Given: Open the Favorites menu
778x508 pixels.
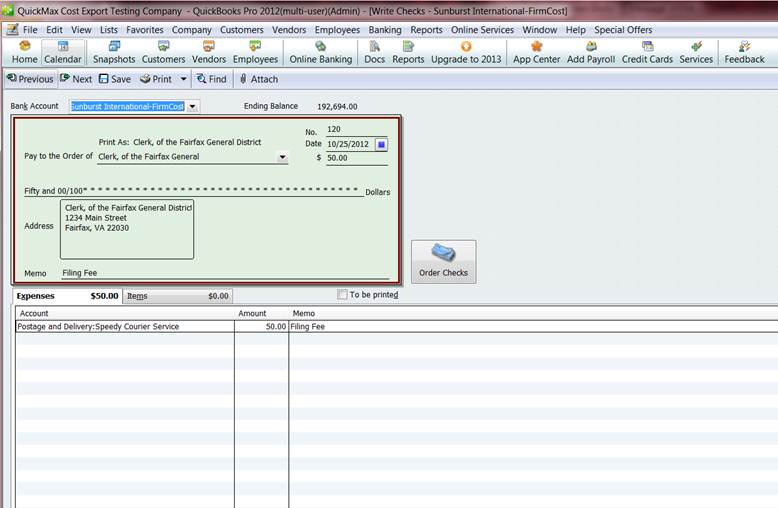Looking at the screenshot, I should (144, 30).
